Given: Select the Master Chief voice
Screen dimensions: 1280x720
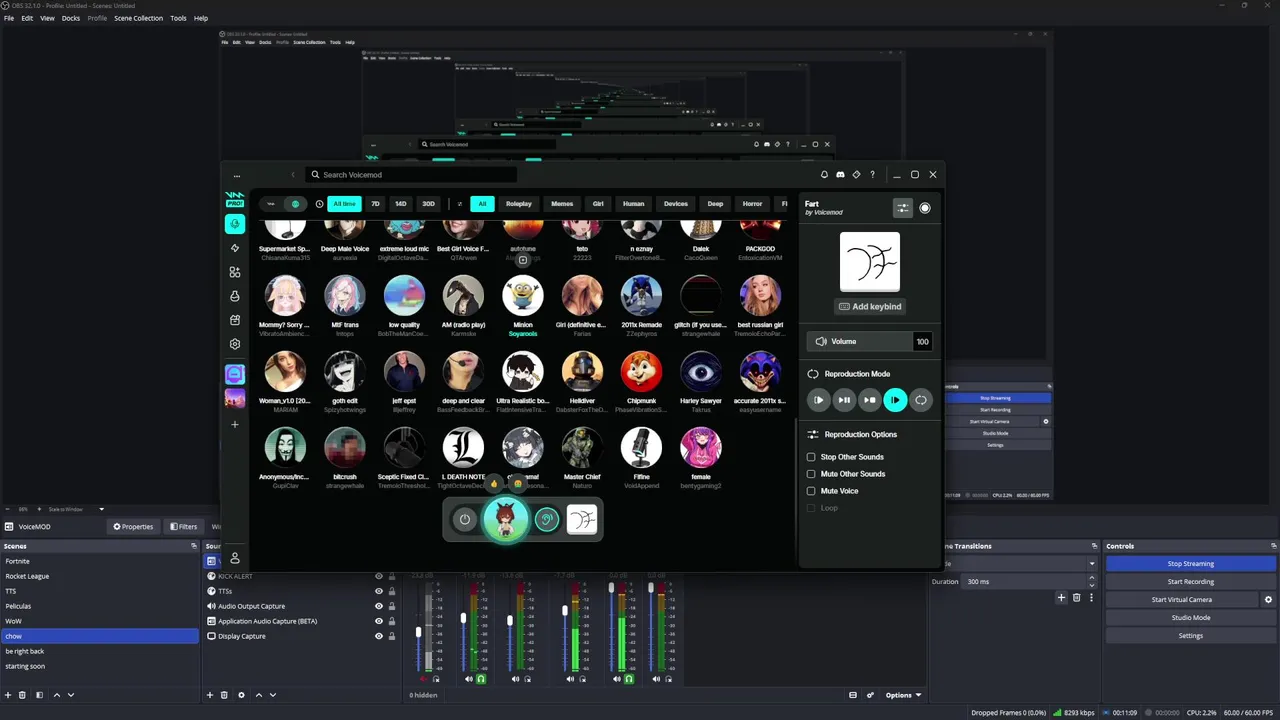Looking at the screenshot, I should tap(582, 448).
